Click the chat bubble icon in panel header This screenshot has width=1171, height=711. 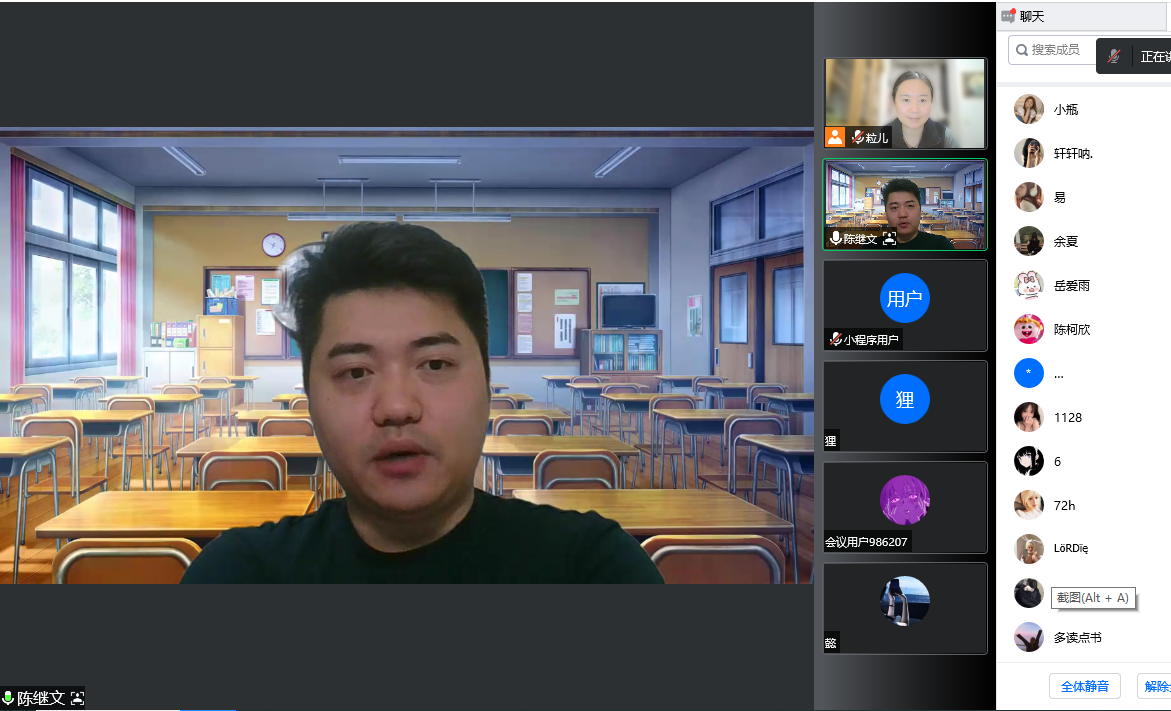(1008, 16)
